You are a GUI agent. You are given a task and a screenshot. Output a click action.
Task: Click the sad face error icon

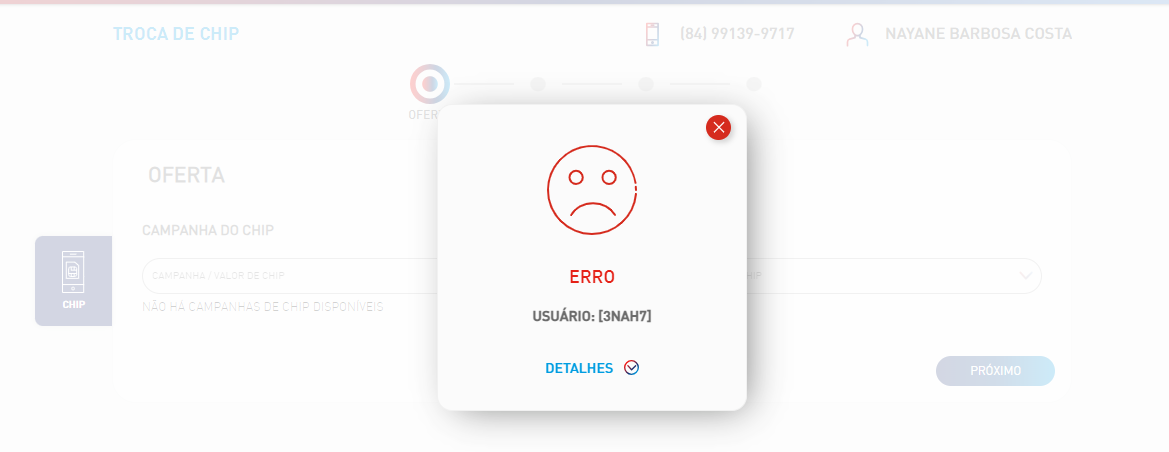pyautogui.click(x=592, y=190)
